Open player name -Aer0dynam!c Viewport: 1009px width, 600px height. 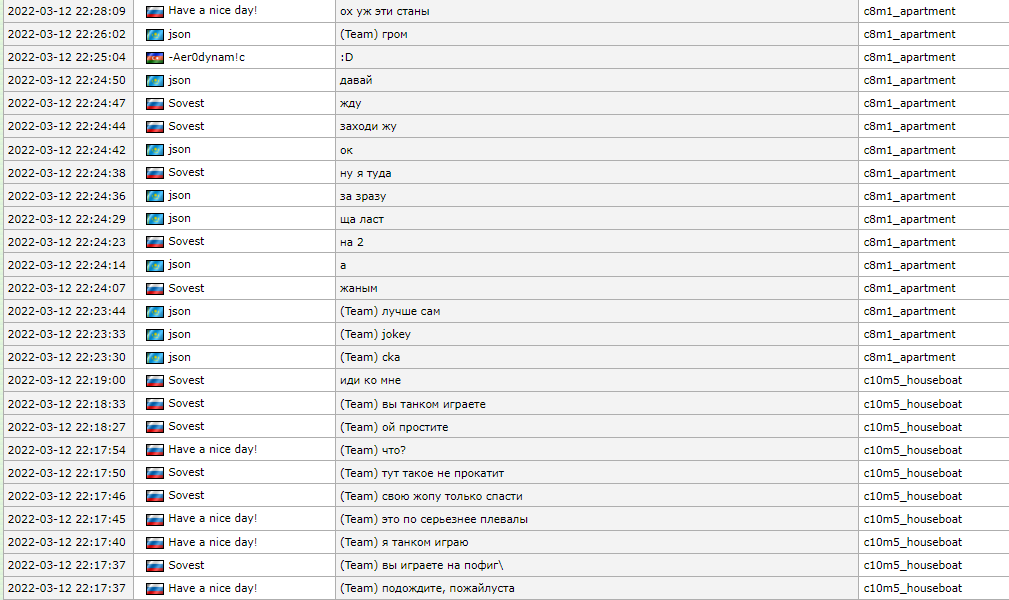206,57
